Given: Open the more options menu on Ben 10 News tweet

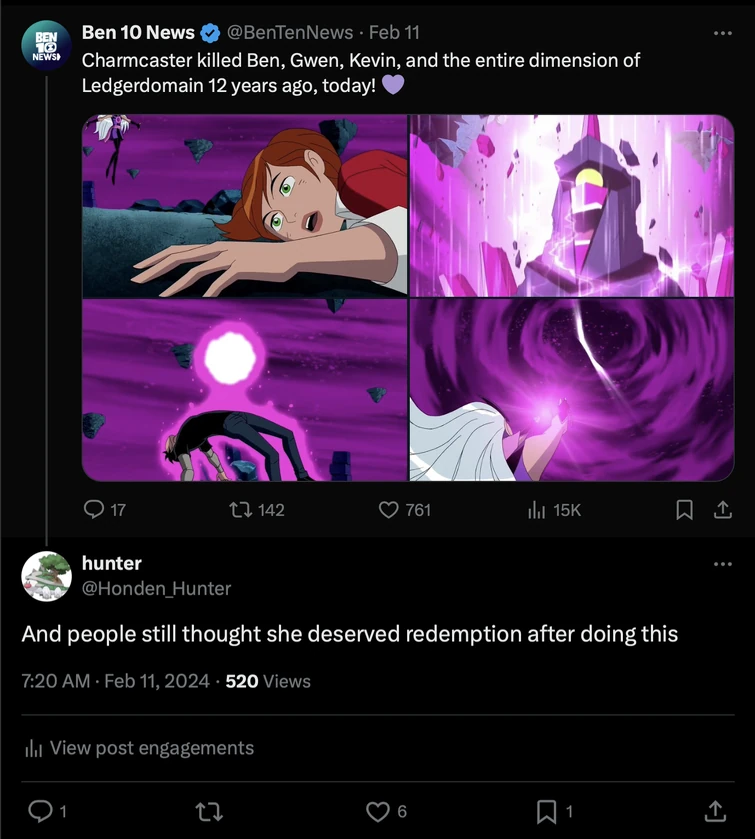Looking at the screenshot, I should (x=723, y=32).
